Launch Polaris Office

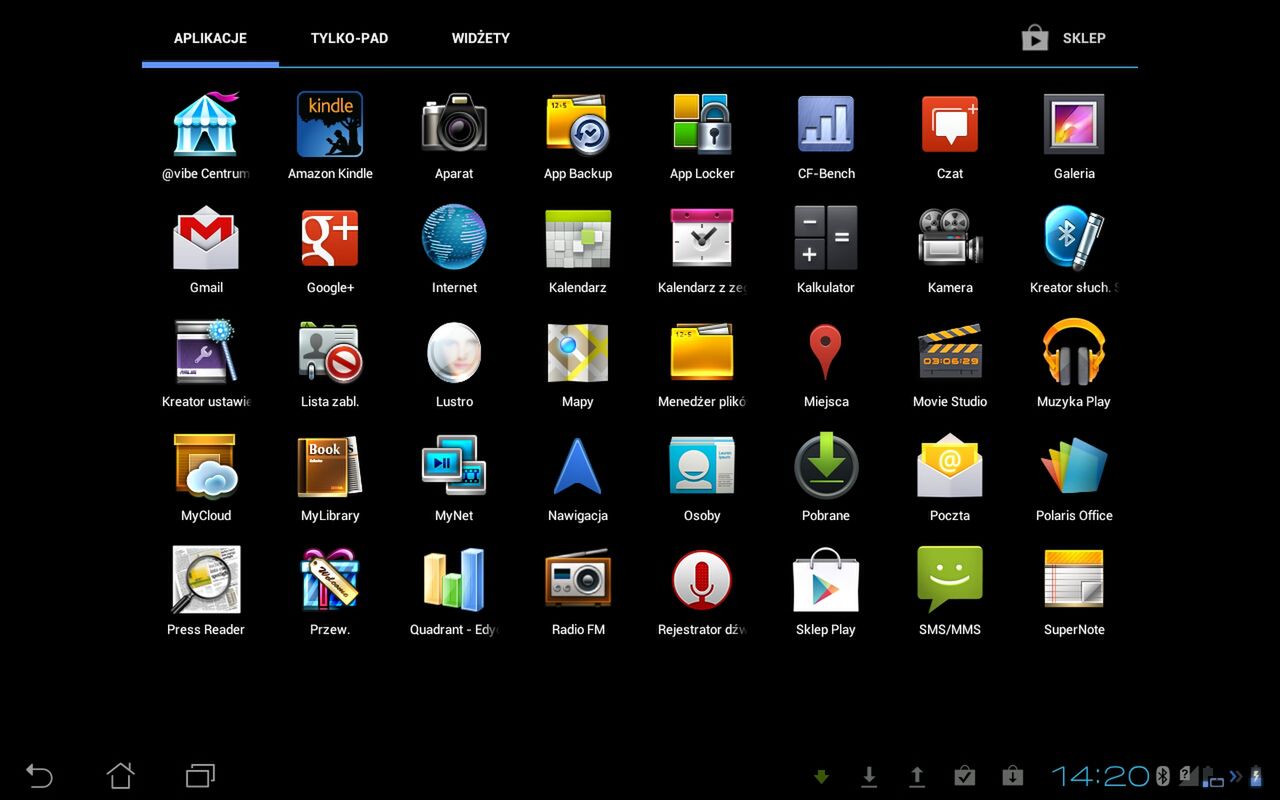pos(1074,466)
